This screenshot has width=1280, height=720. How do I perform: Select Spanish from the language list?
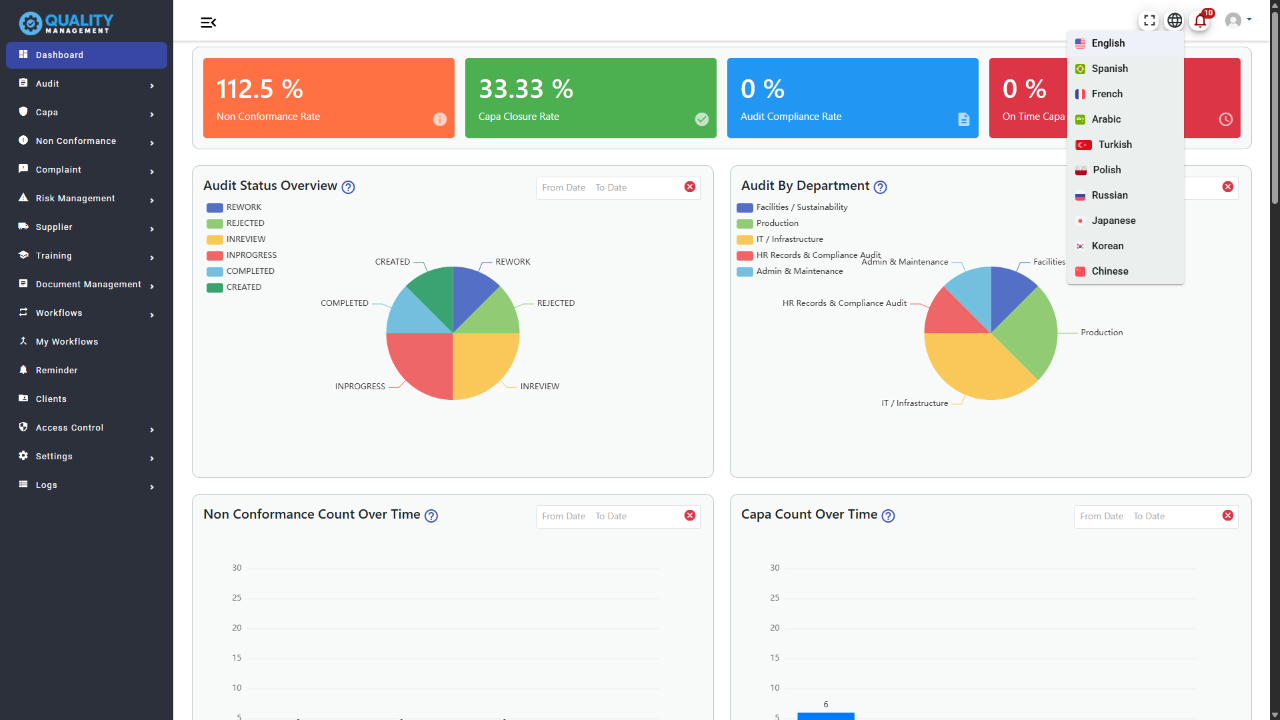pyautogui.click(x=1109, y=69)
